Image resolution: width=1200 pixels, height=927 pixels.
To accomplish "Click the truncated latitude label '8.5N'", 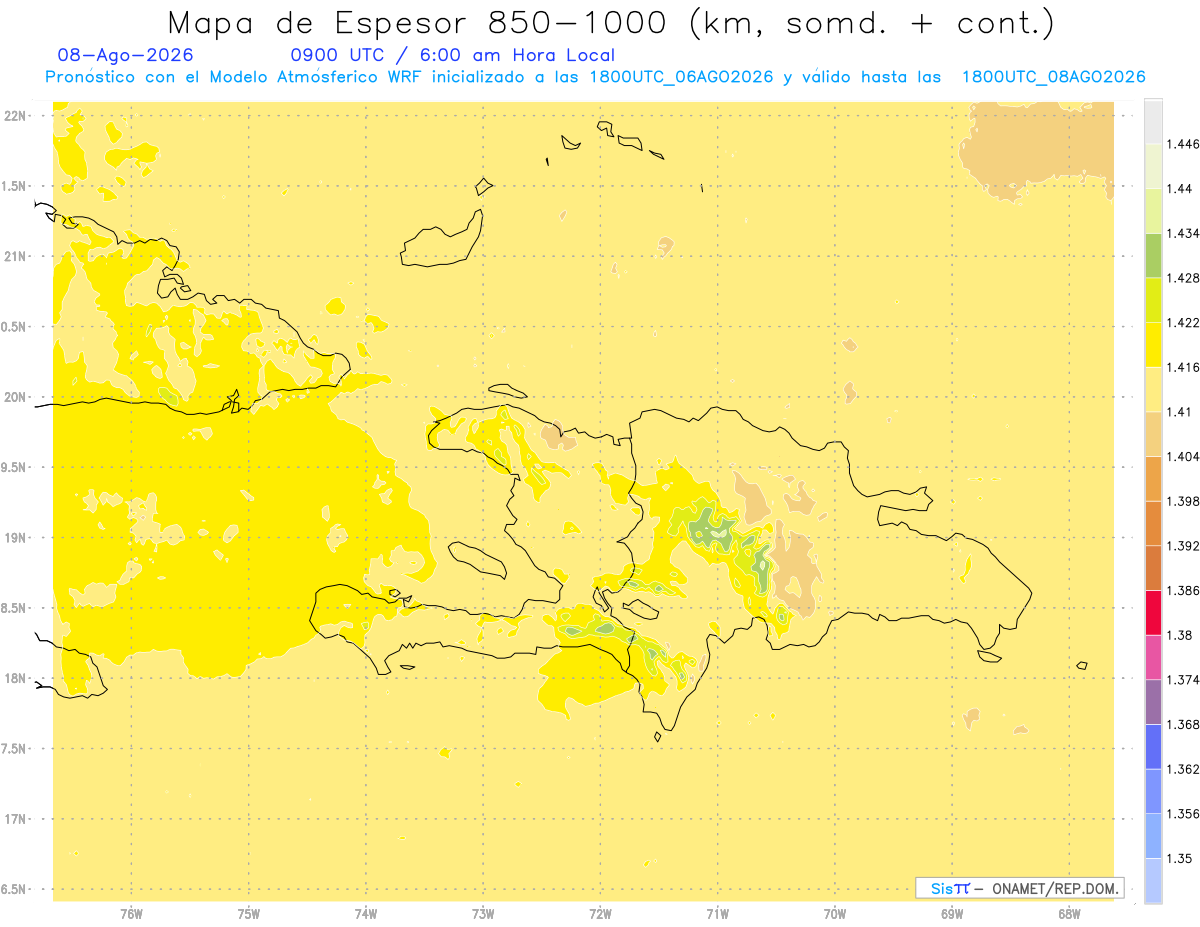I will pyautogui.click(x=14, y=608).
